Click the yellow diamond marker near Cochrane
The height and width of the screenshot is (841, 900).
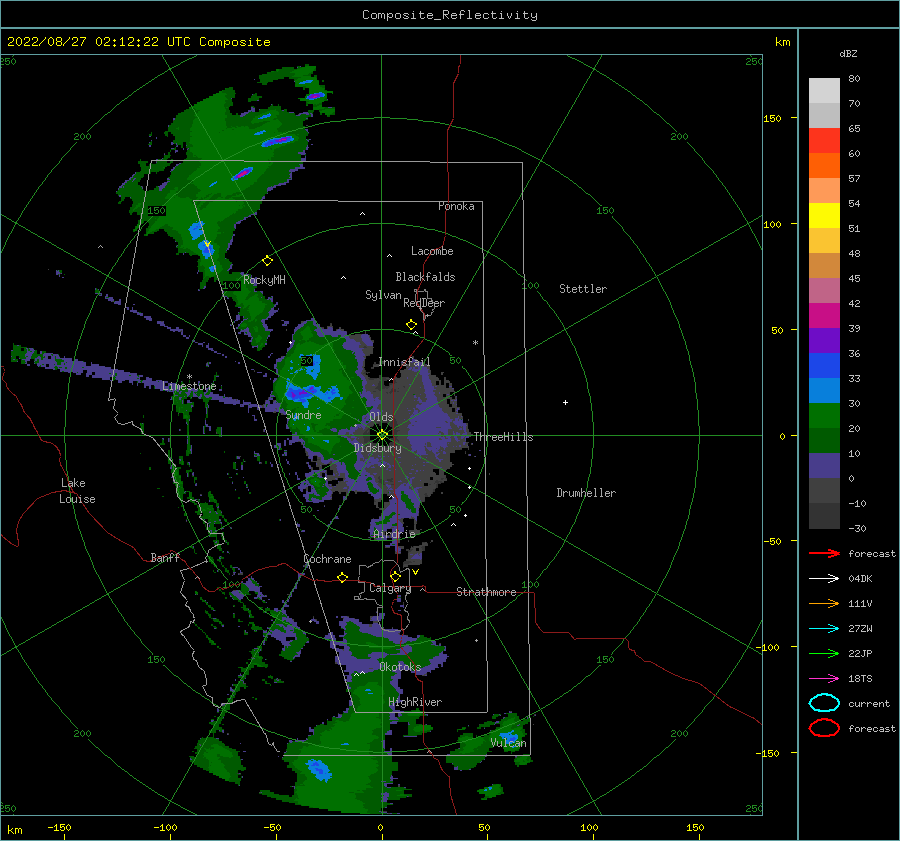(342, 577)
